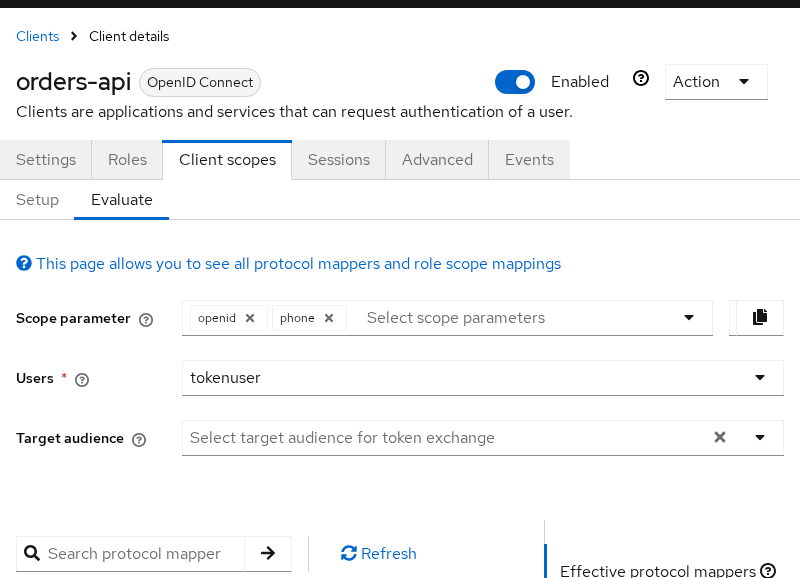Expand the scope parameters dropdown arrow
The height and width of the screenshot is (578, 800).
(x=689, y=317)
